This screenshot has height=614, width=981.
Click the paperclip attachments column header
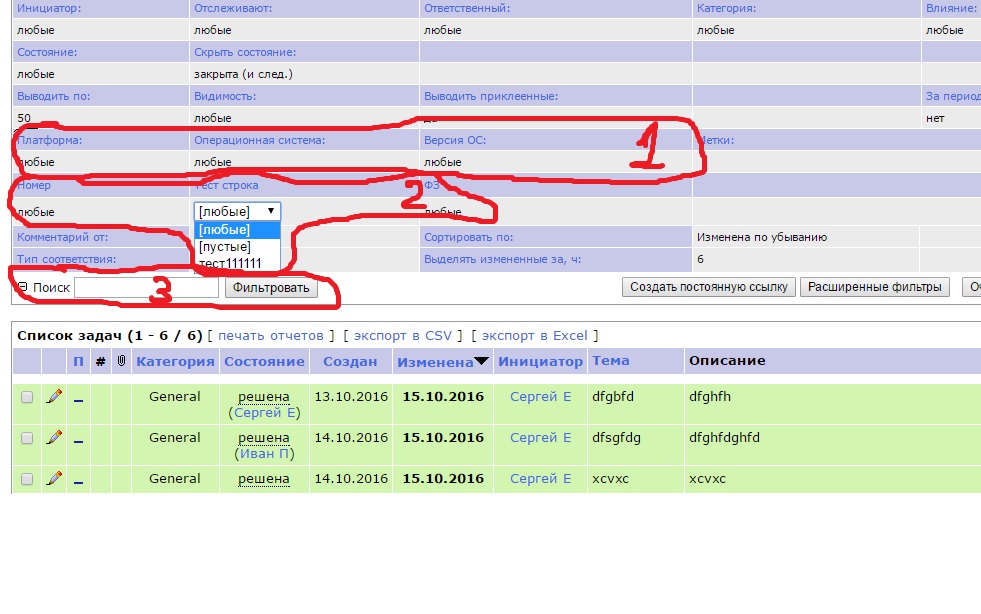pyautogui.click(x=121, y=361)
